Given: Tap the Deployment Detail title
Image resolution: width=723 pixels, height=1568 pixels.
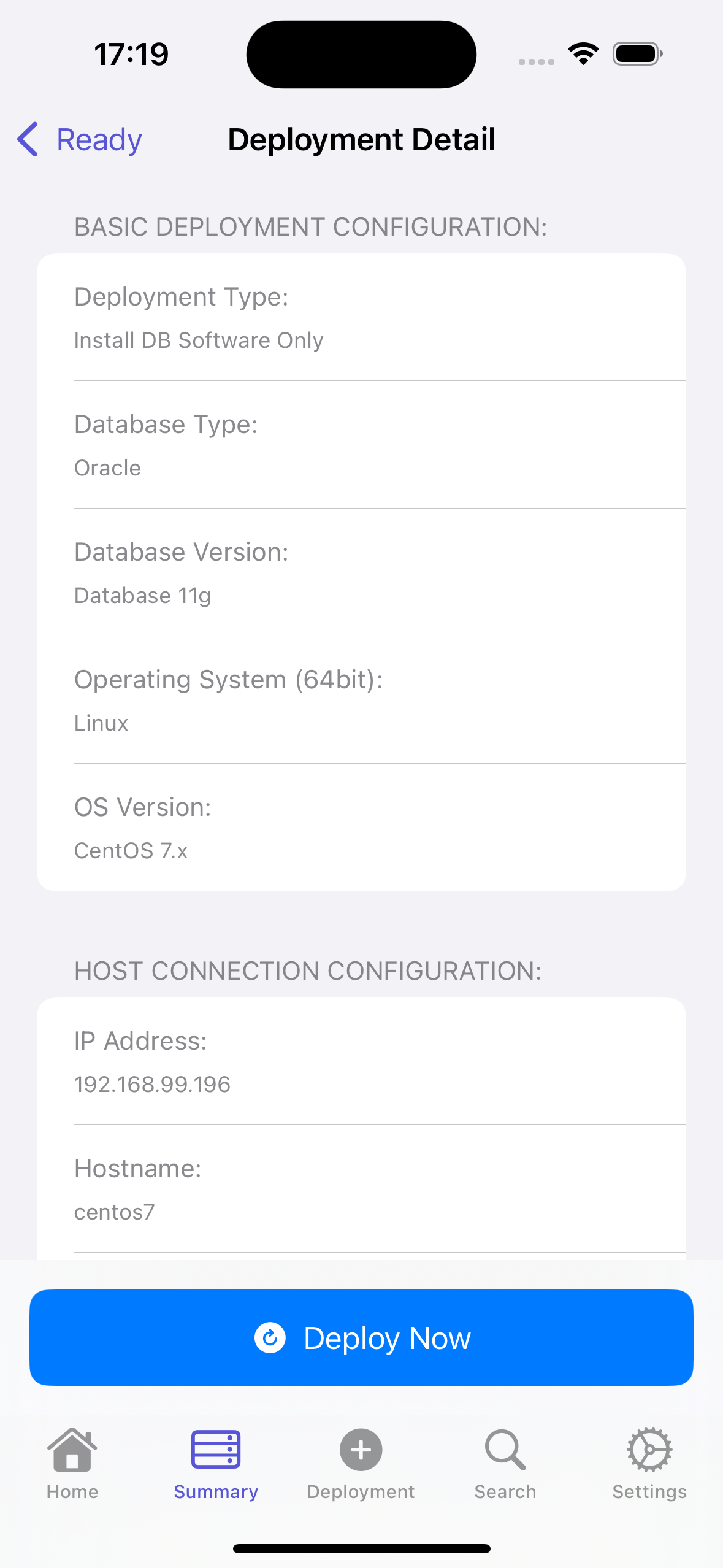Looking at the screenshot, I should pyautogui.click(x=361, y=139).
